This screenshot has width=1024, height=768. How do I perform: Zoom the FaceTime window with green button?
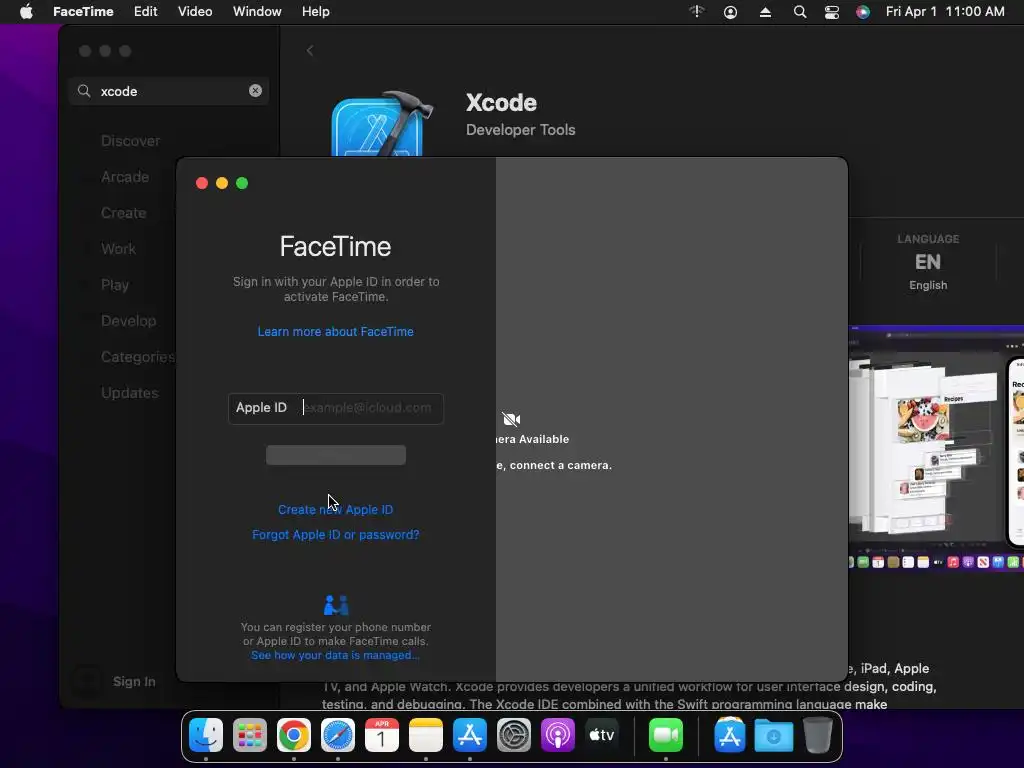242,184
